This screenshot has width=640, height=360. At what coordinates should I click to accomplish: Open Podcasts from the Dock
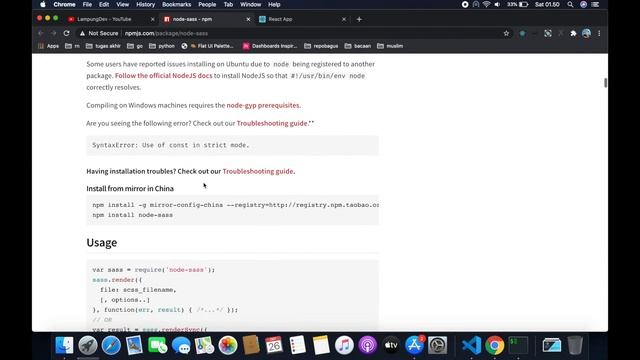(367, 345)
